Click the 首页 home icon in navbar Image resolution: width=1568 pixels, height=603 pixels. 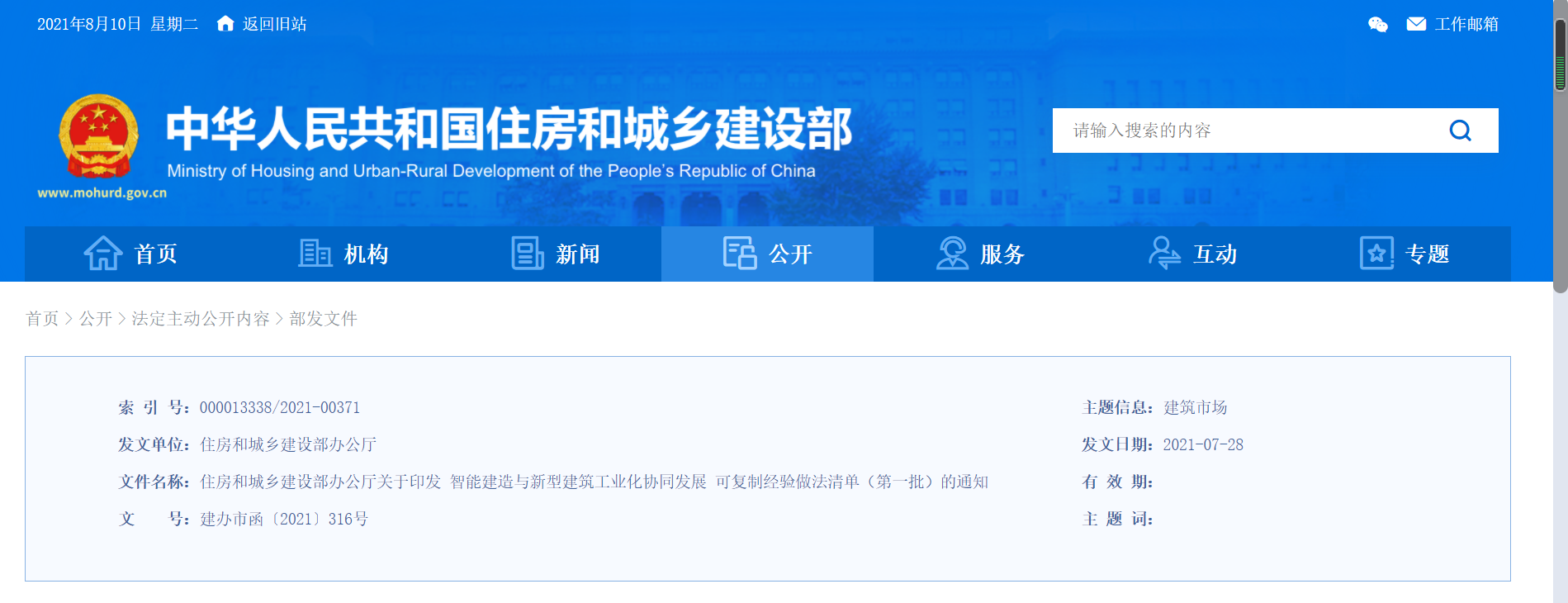coord(103,254)
